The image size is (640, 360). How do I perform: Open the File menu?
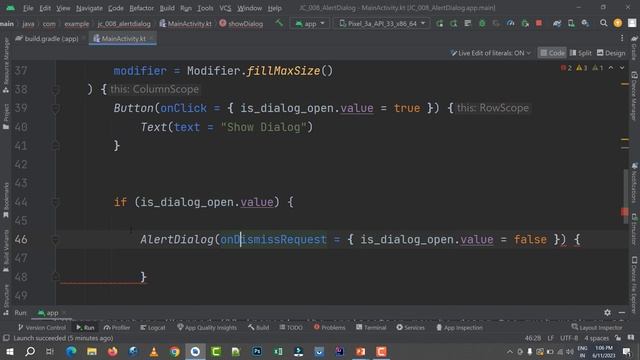[x=28, y=8]
